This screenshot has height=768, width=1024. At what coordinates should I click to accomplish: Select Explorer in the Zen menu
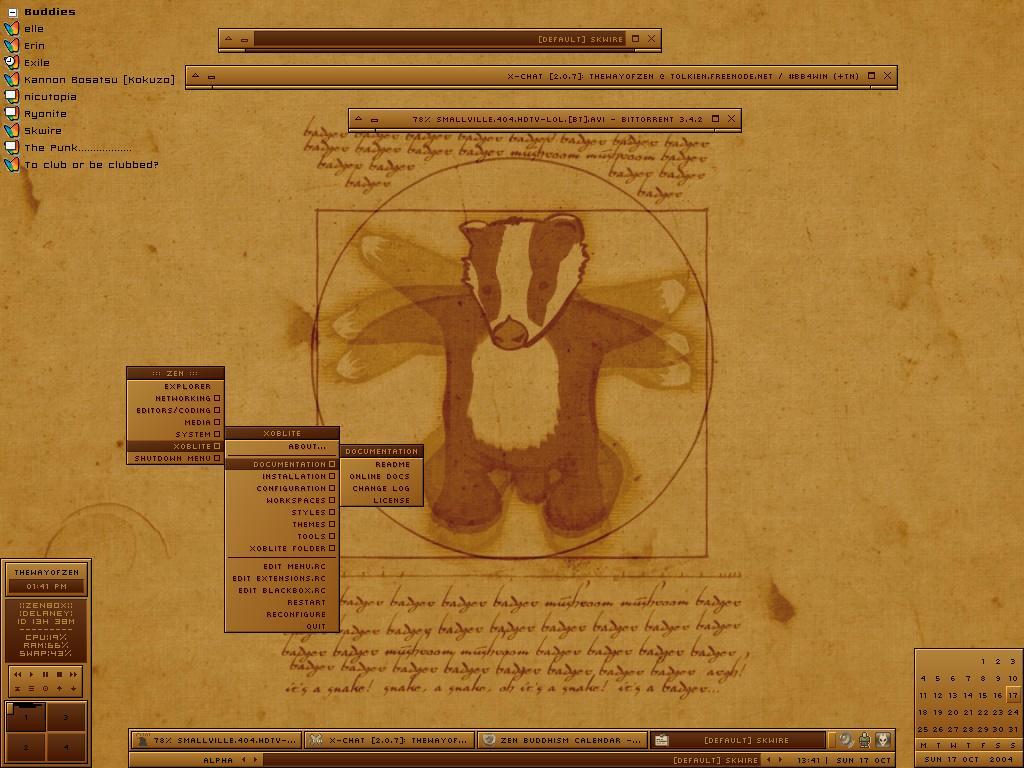tap(175, 387)
